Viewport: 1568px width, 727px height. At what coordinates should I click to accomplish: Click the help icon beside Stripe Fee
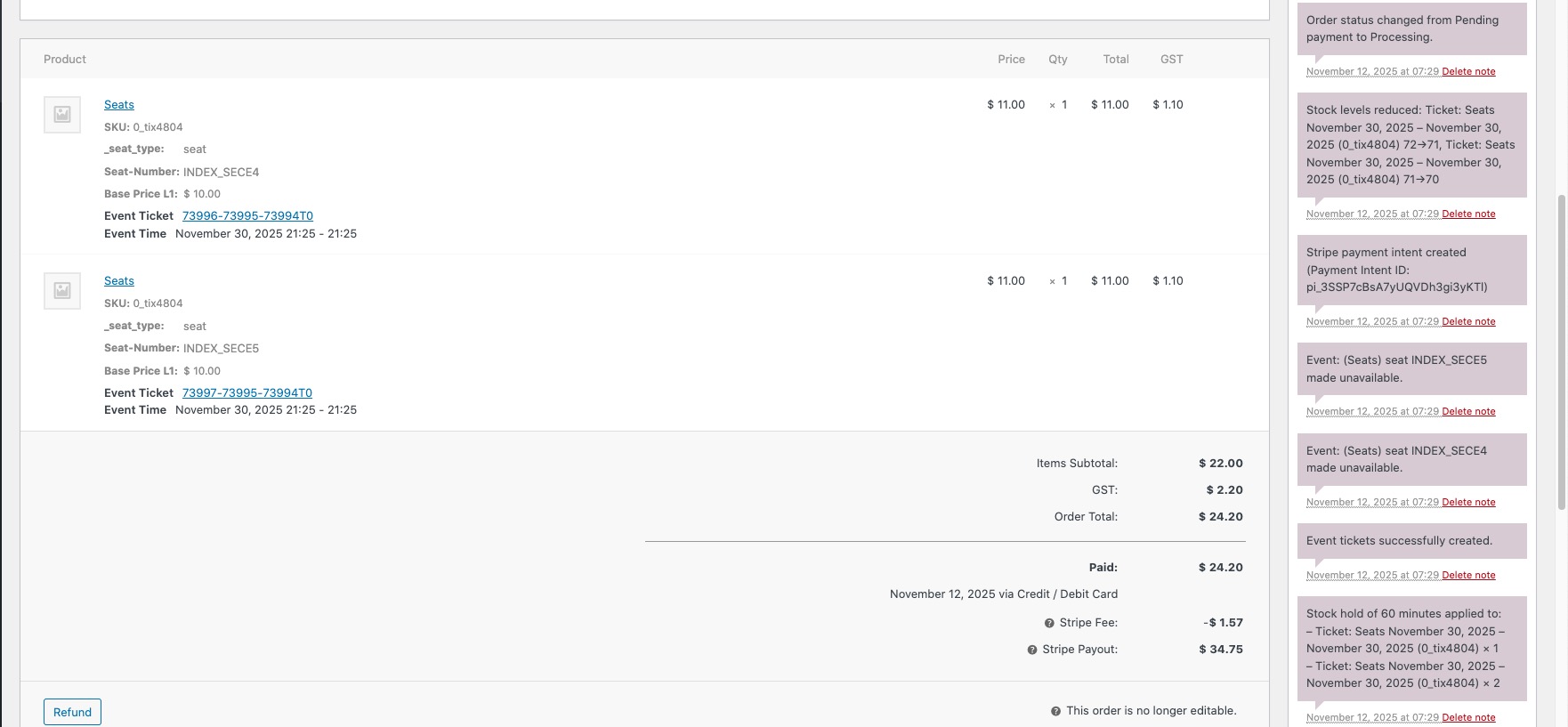coord(1049,623)
